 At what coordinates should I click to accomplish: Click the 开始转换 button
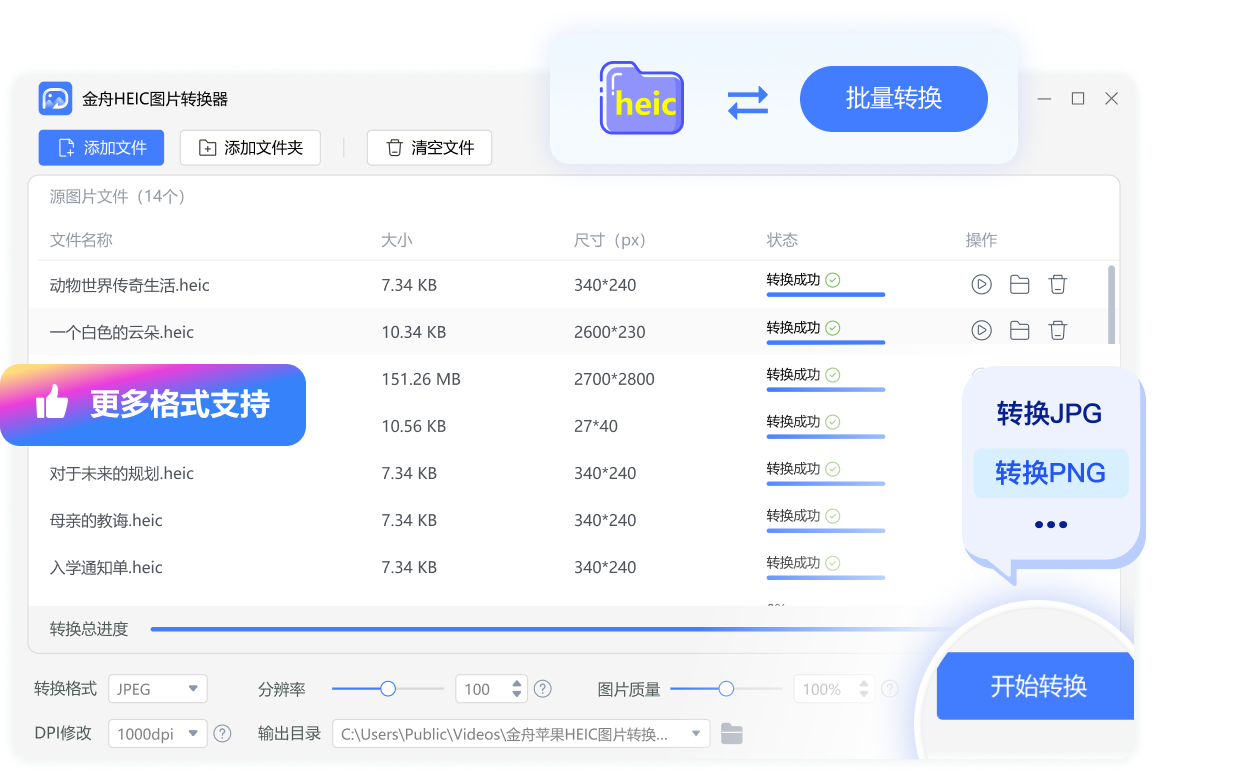(1038, 686)
